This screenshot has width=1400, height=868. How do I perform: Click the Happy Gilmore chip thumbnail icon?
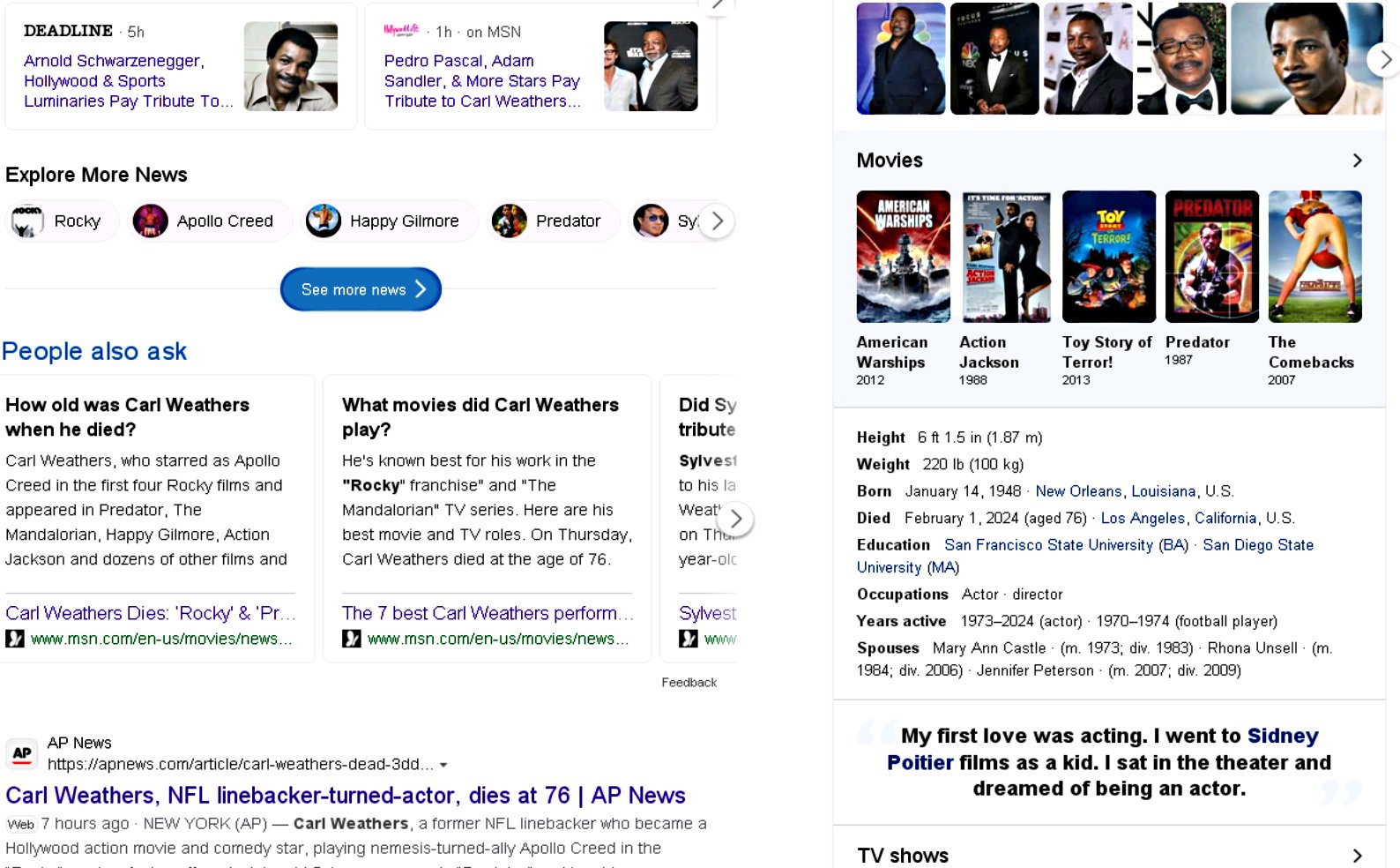[323, 221]
